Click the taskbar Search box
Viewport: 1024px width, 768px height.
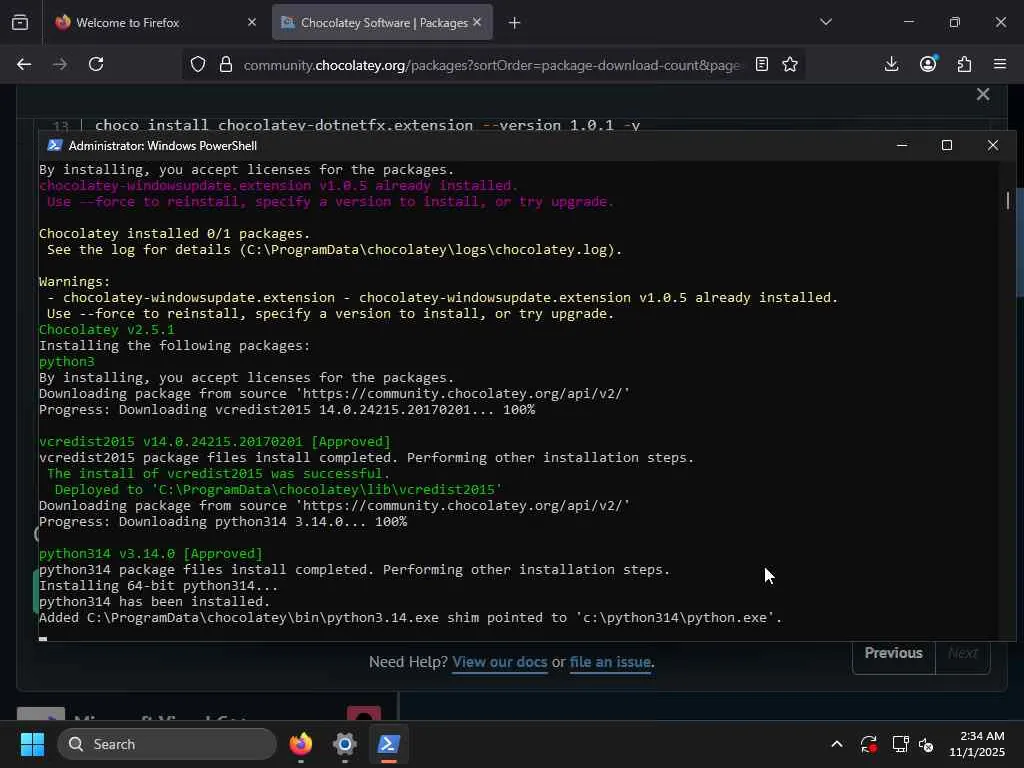(167, 744)
